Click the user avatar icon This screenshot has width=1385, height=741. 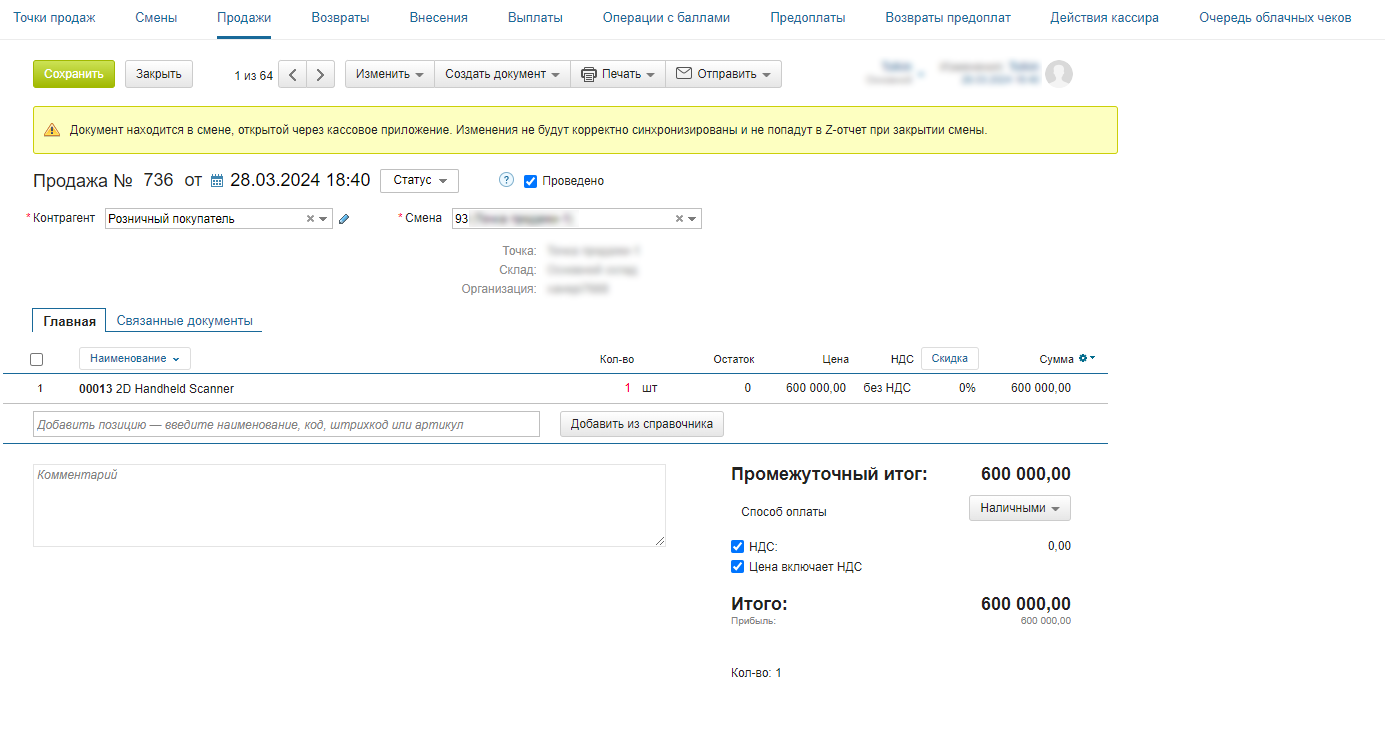click(1058, 74)
